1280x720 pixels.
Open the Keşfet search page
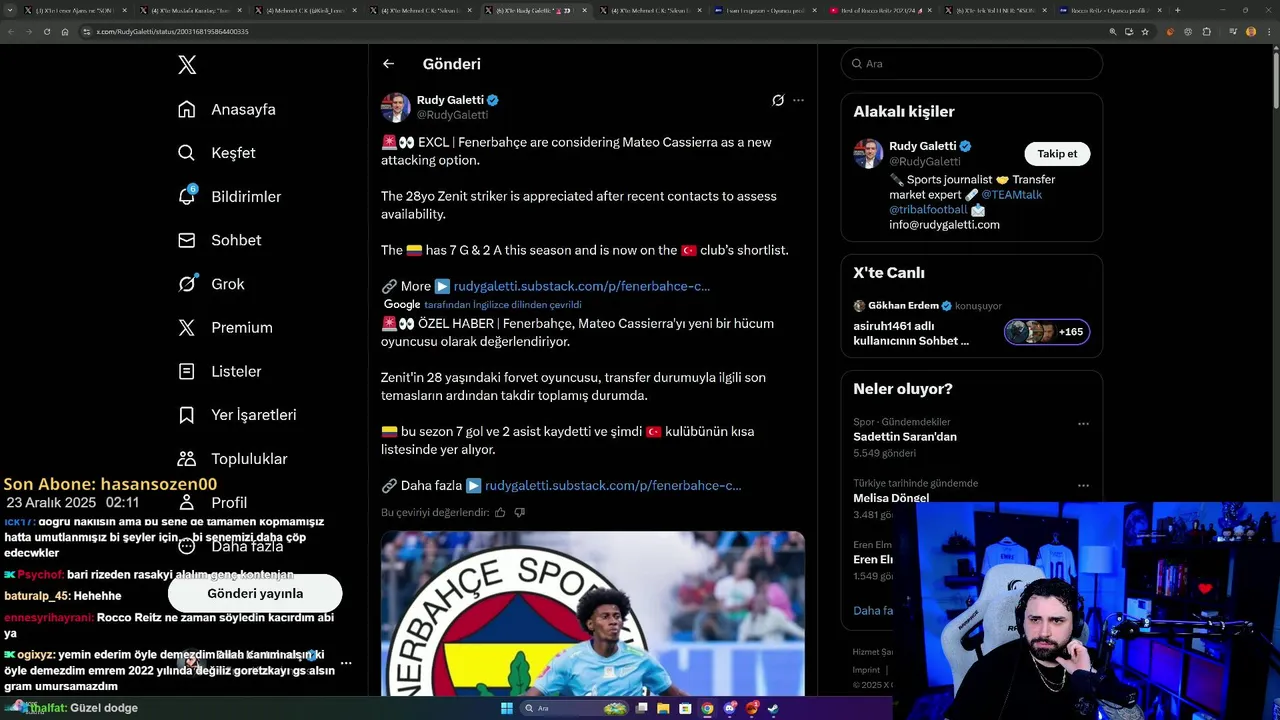tap(216, 153)
